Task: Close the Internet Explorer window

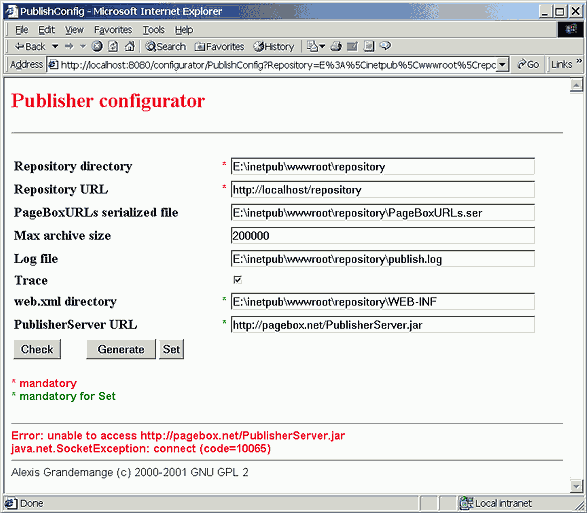Action: click(x=576, y=12)
